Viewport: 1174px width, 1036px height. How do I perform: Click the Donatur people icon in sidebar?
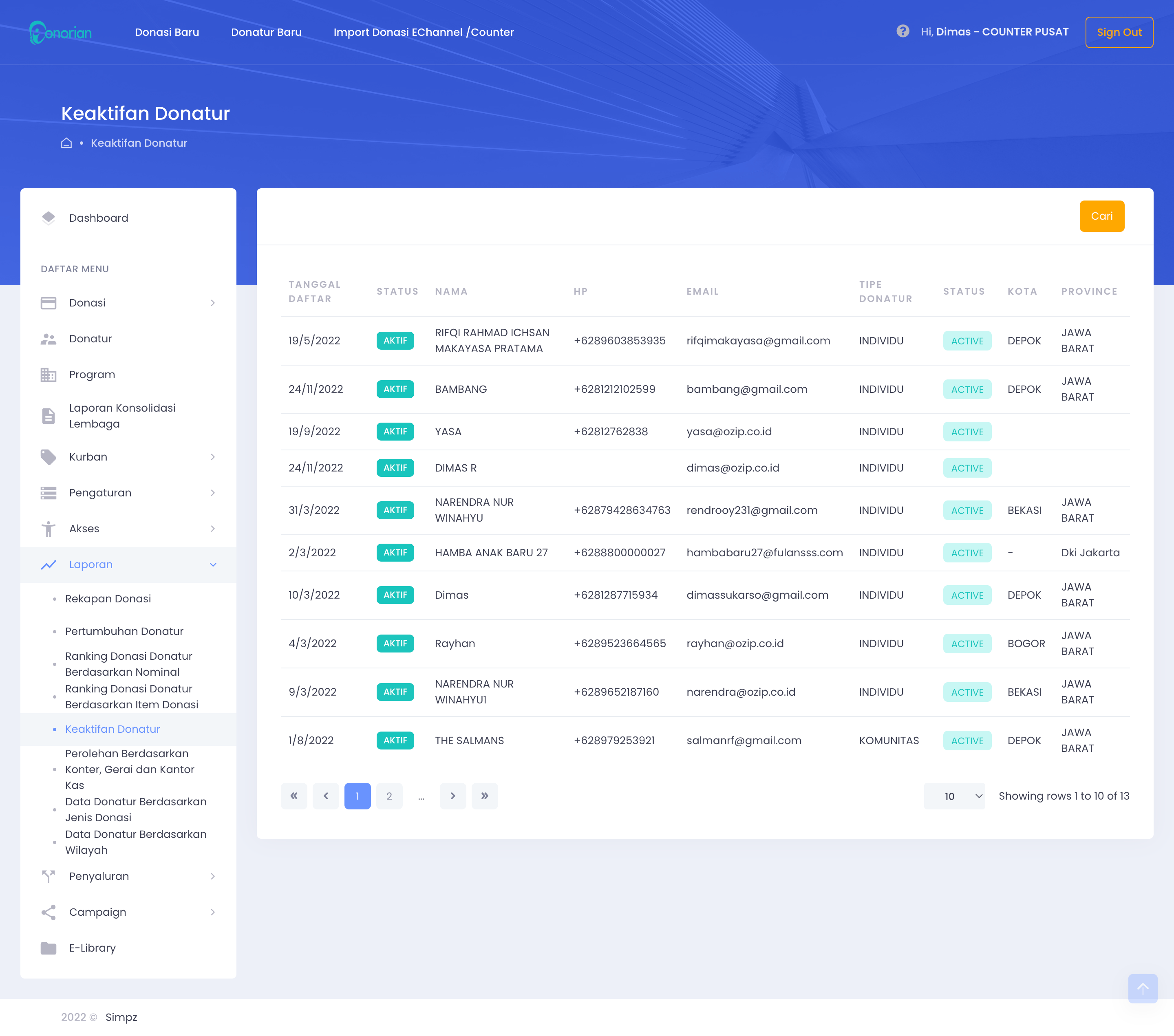pos(48,339)
